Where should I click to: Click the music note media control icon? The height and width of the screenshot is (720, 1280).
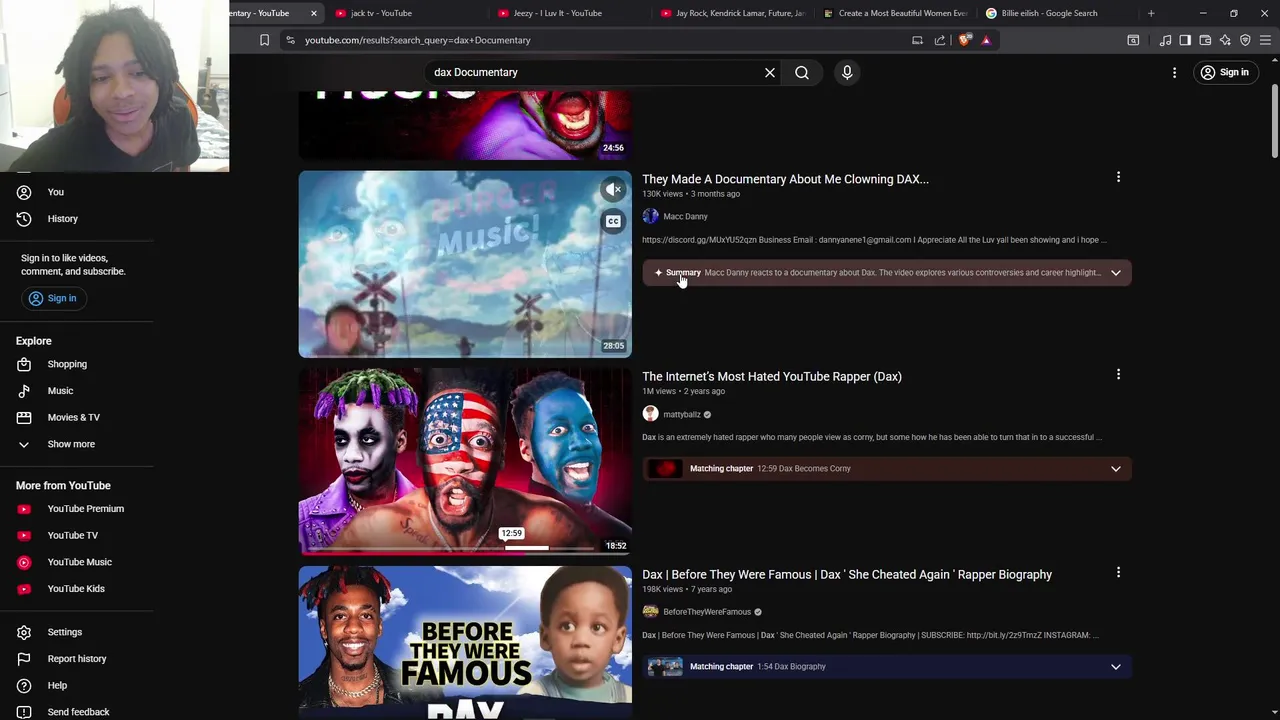pyautogui.click(x=1165, y=40)
